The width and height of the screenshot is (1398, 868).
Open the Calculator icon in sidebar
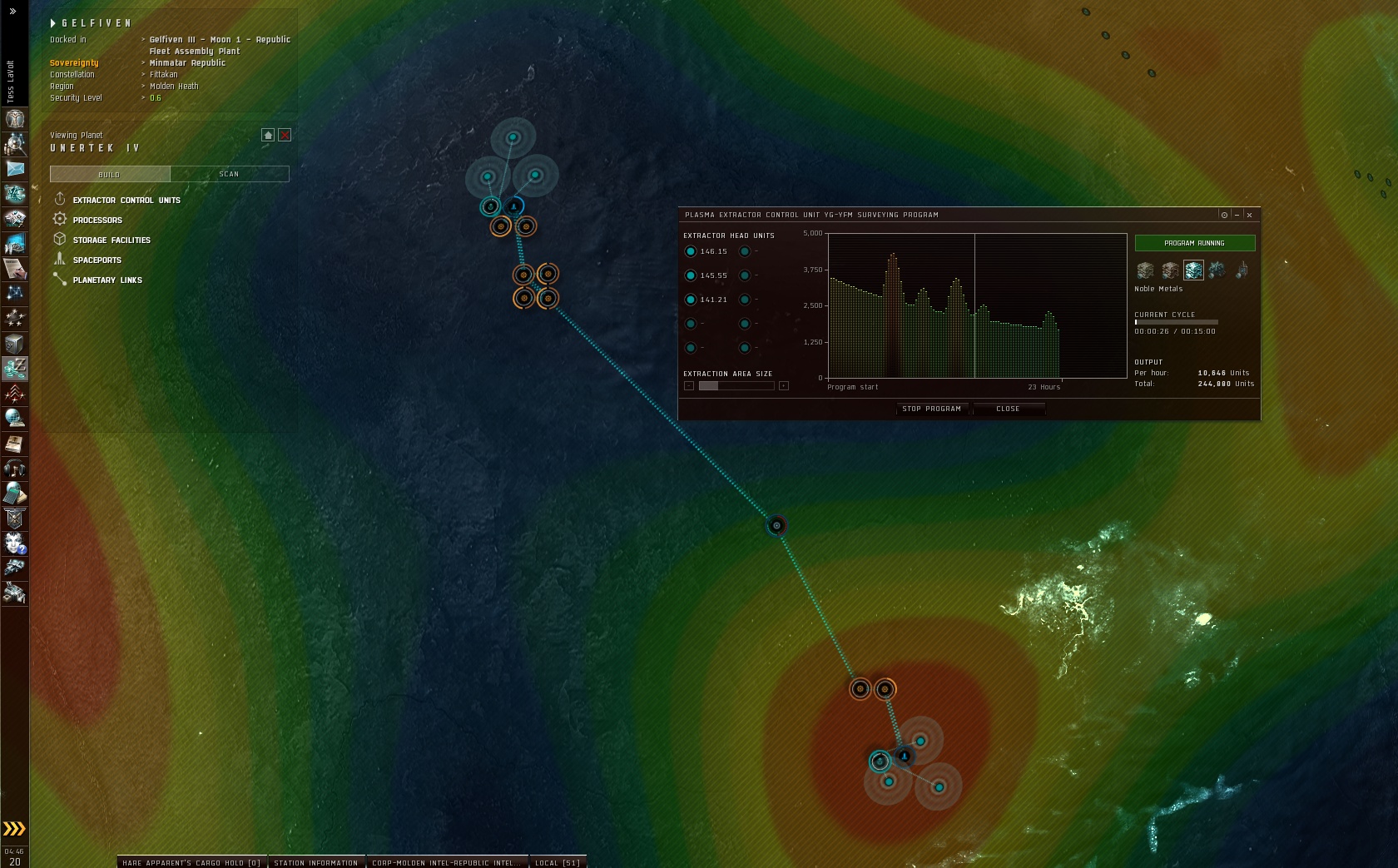tap(14, 494)
